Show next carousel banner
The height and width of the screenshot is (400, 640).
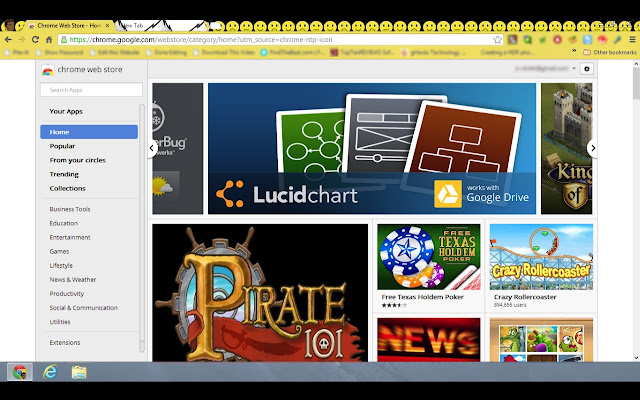tap(592, 148)
